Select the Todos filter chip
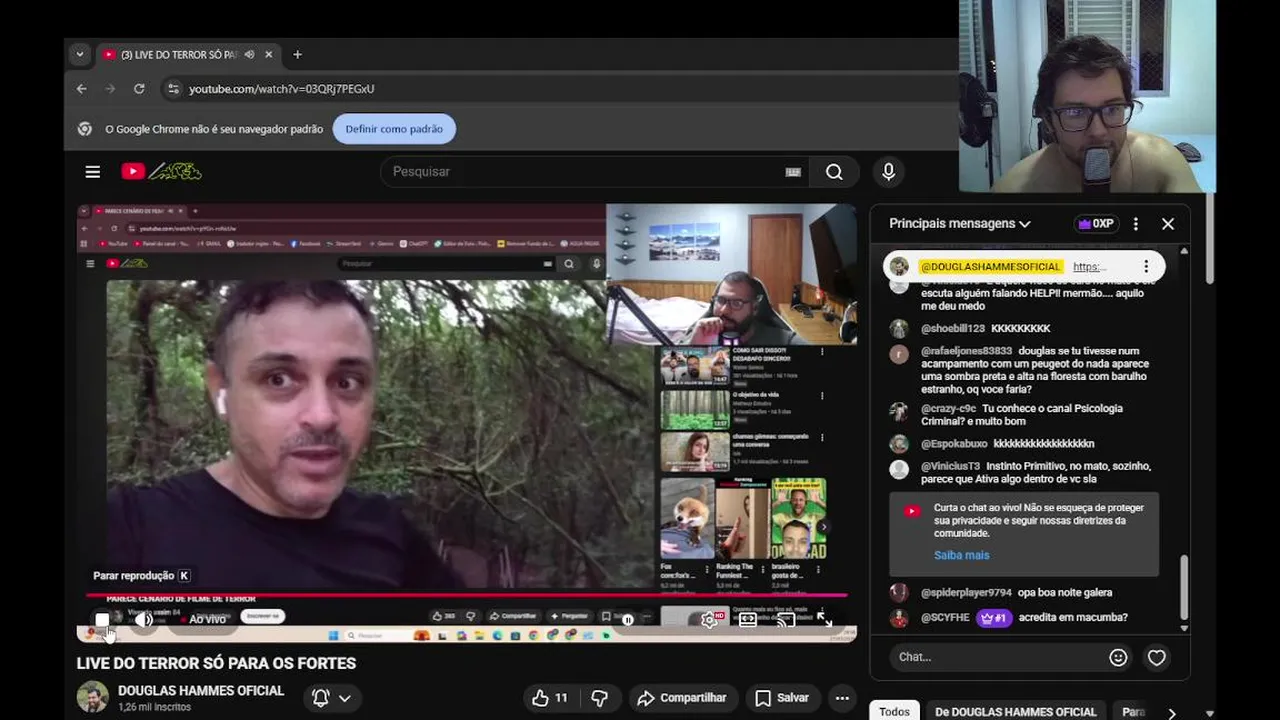 pyautogui.click(x=894, y=712)
